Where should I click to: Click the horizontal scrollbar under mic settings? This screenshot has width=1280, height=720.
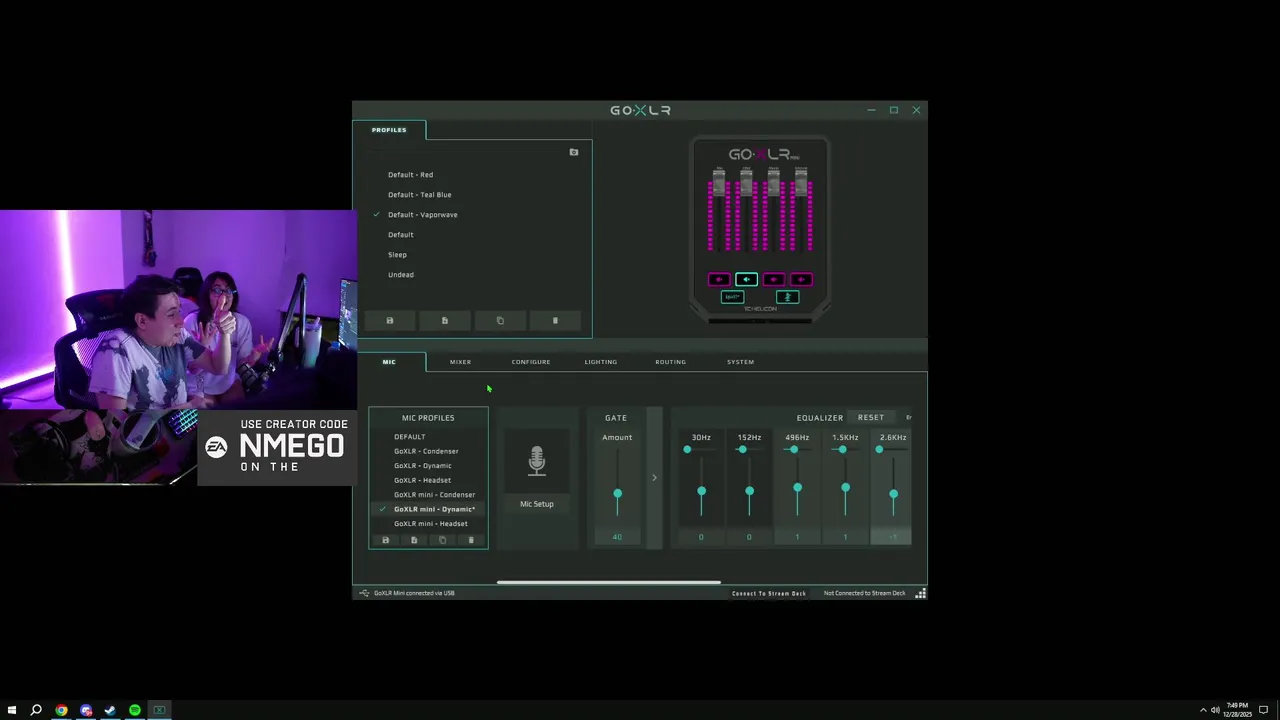click(x=608, y=582)
